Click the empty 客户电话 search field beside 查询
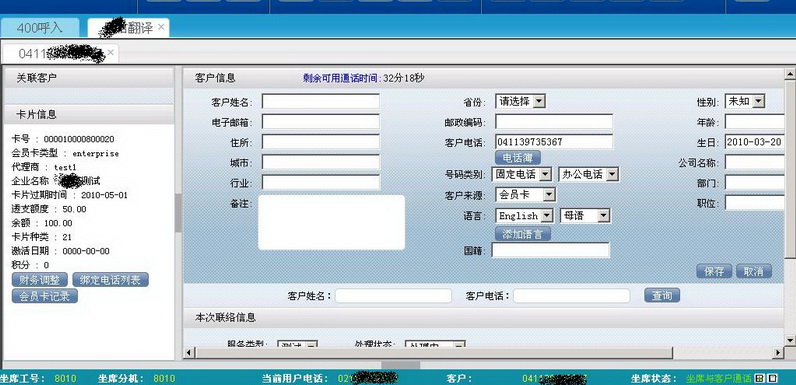 (x=571, y=296)
